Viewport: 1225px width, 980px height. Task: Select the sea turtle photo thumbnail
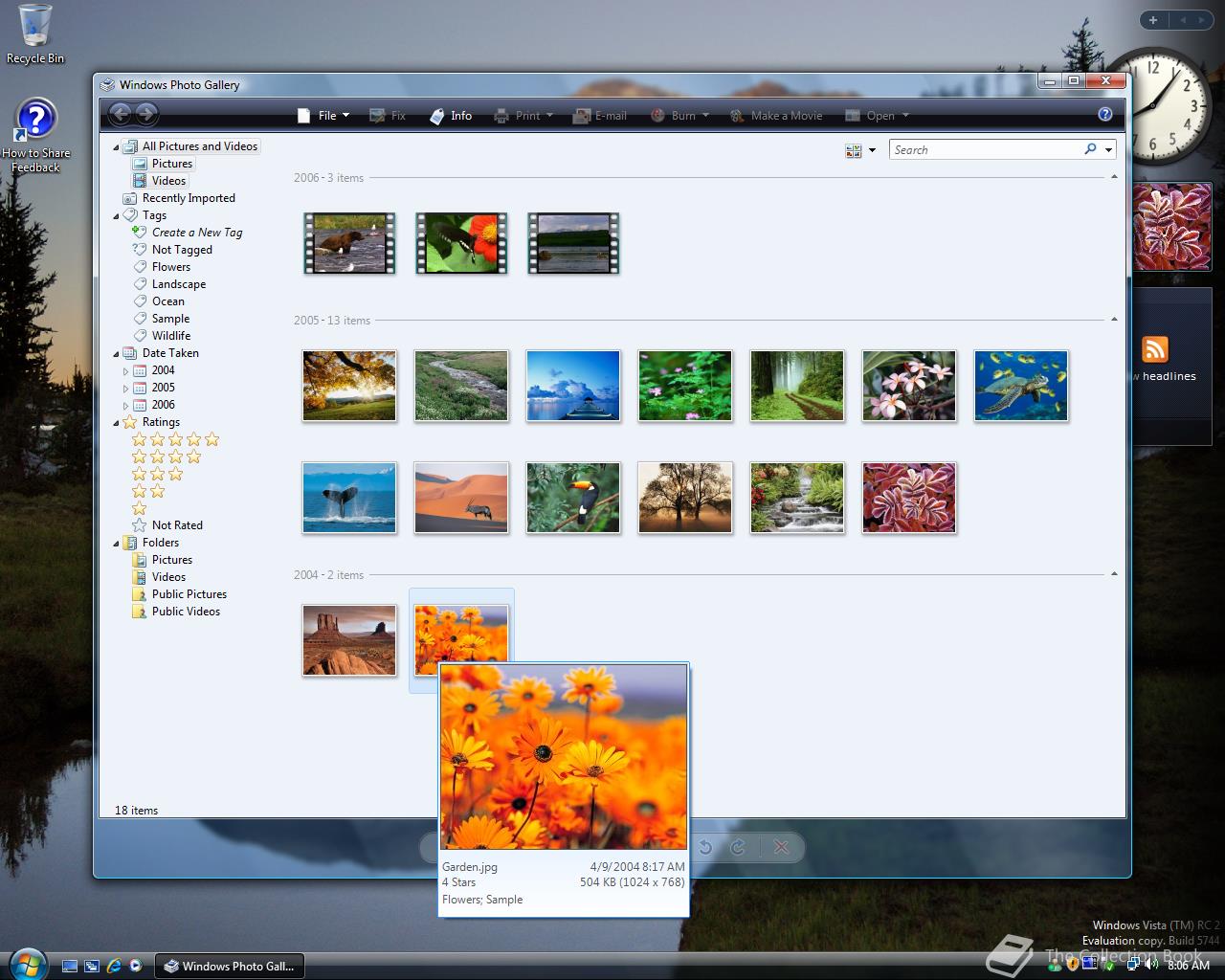pos(1021,386)
